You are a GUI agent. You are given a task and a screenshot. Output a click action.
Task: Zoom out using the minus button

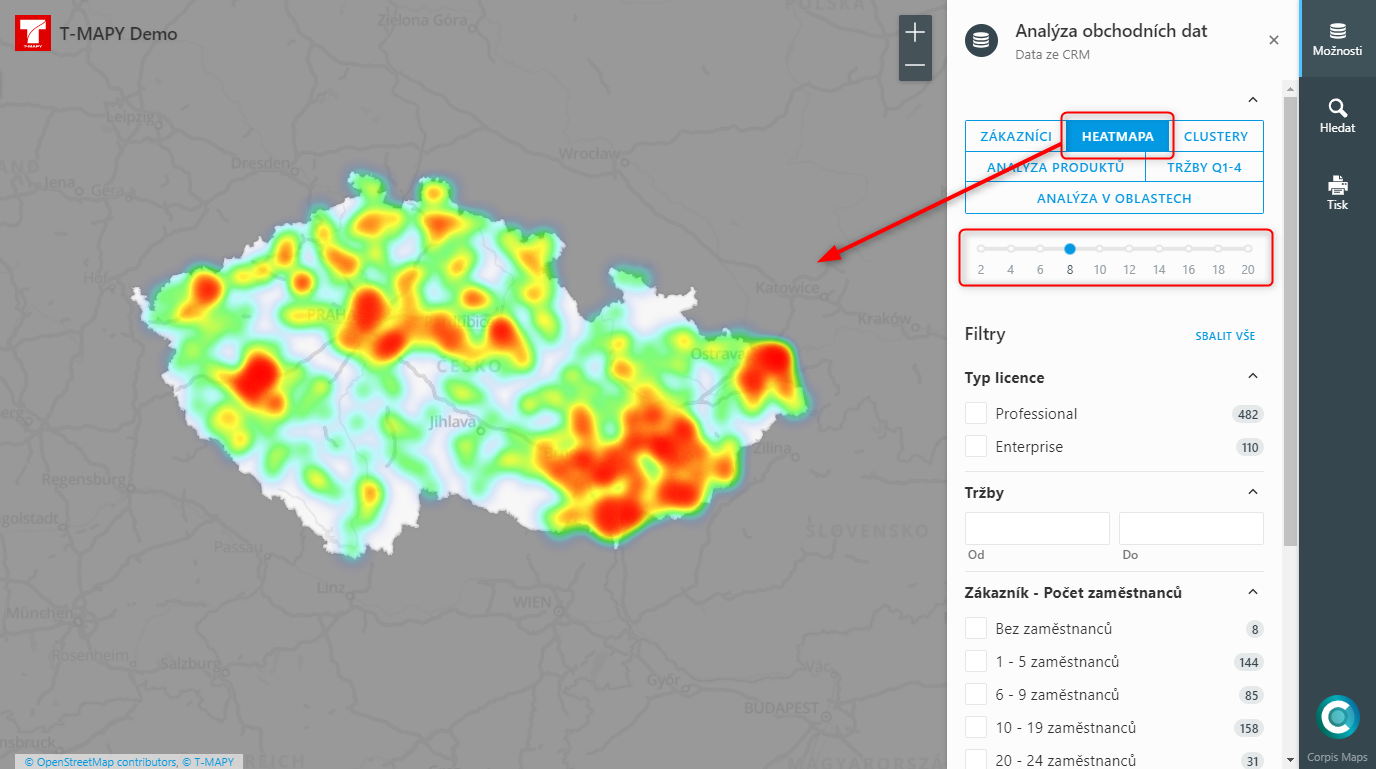click(914, 66)
